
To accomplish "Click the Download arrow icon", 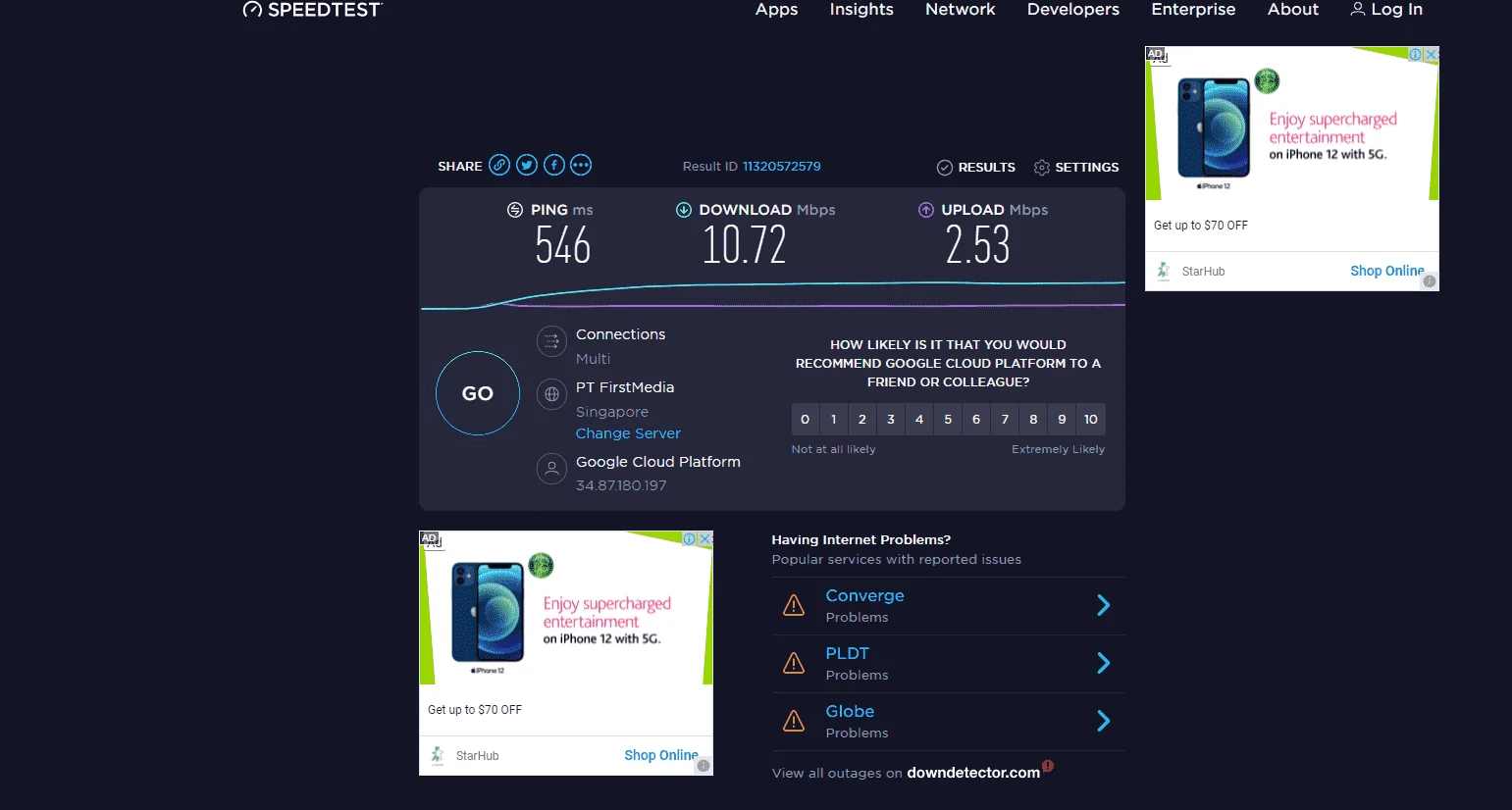I will tap(684, 210).
